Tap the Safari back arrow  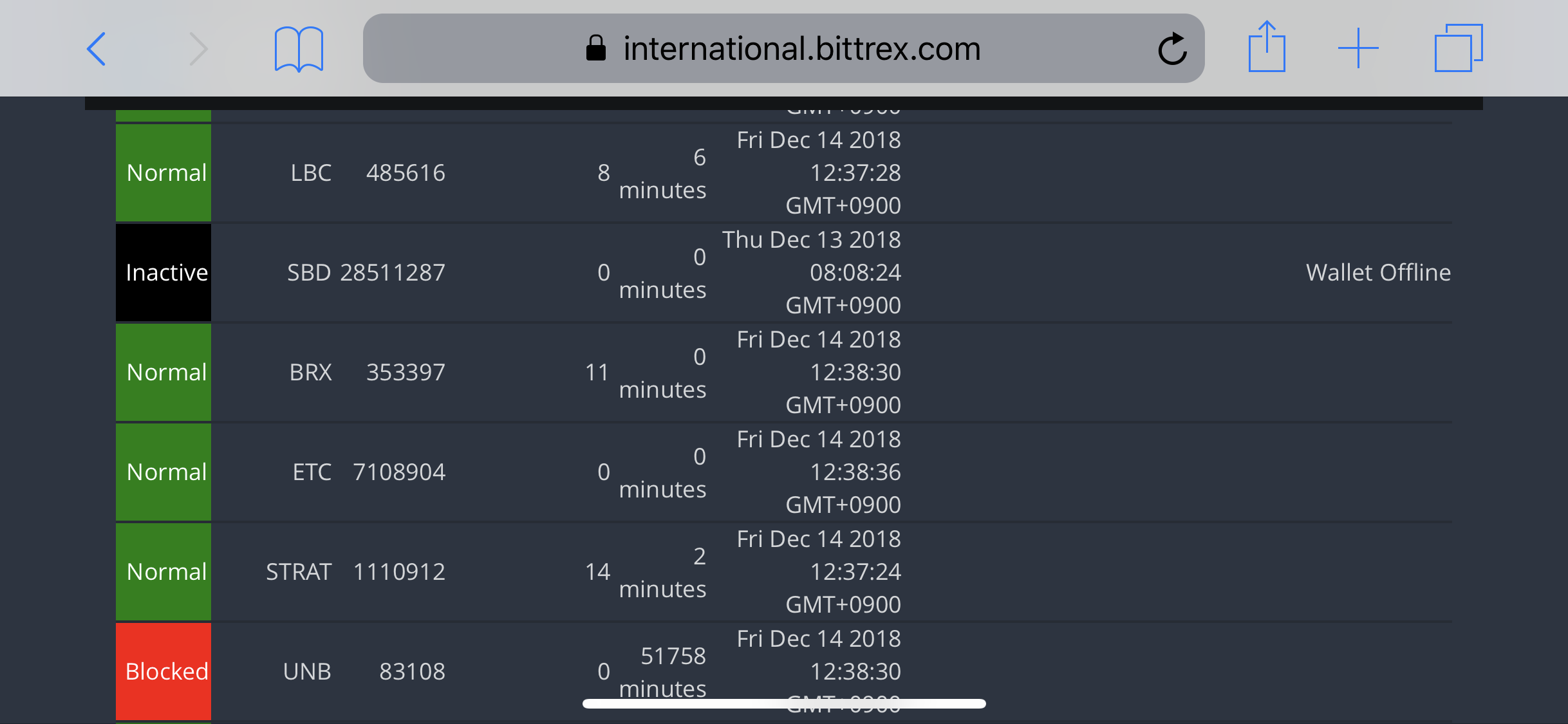tap(97, 49)
